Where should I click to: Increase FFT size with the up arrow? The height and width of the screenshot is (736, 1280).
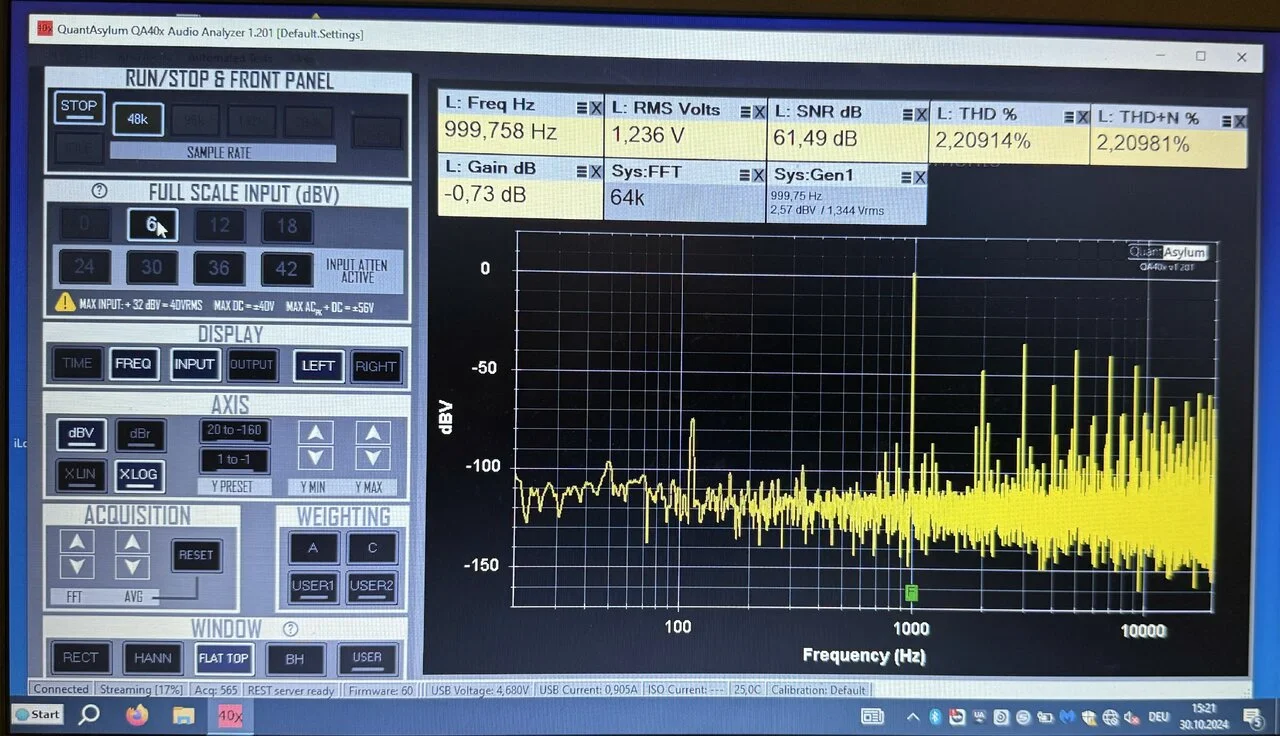pyautogui.click(x=76, y=542)
